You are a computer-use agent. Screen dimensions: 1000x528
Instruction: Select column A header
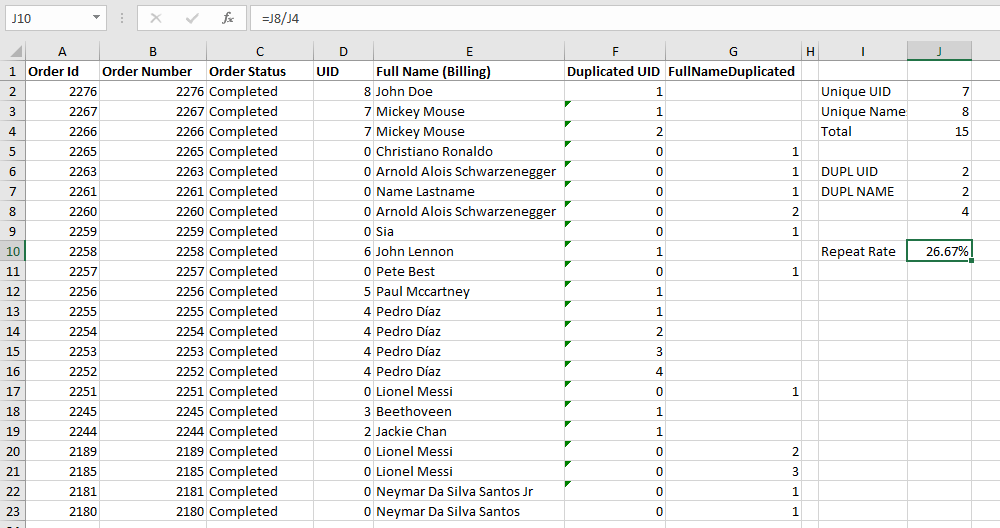click(x=62, y=52)
